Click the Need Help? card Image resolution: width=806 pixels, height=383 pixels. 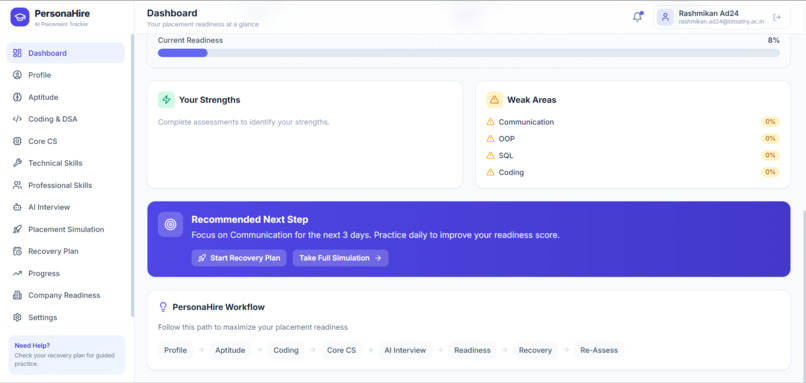point(67,355)
